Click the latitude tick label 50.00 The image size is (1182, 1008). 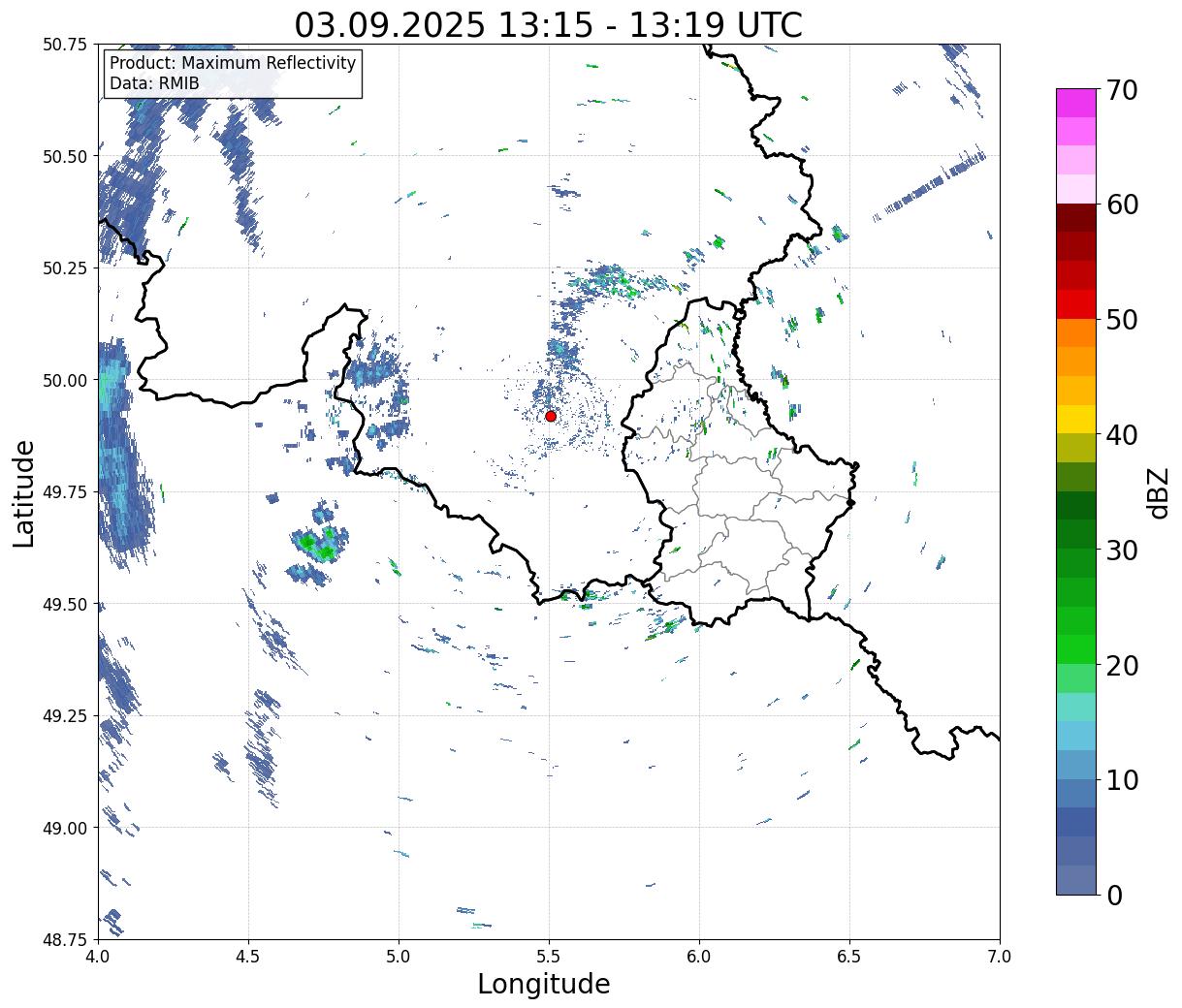65,380
